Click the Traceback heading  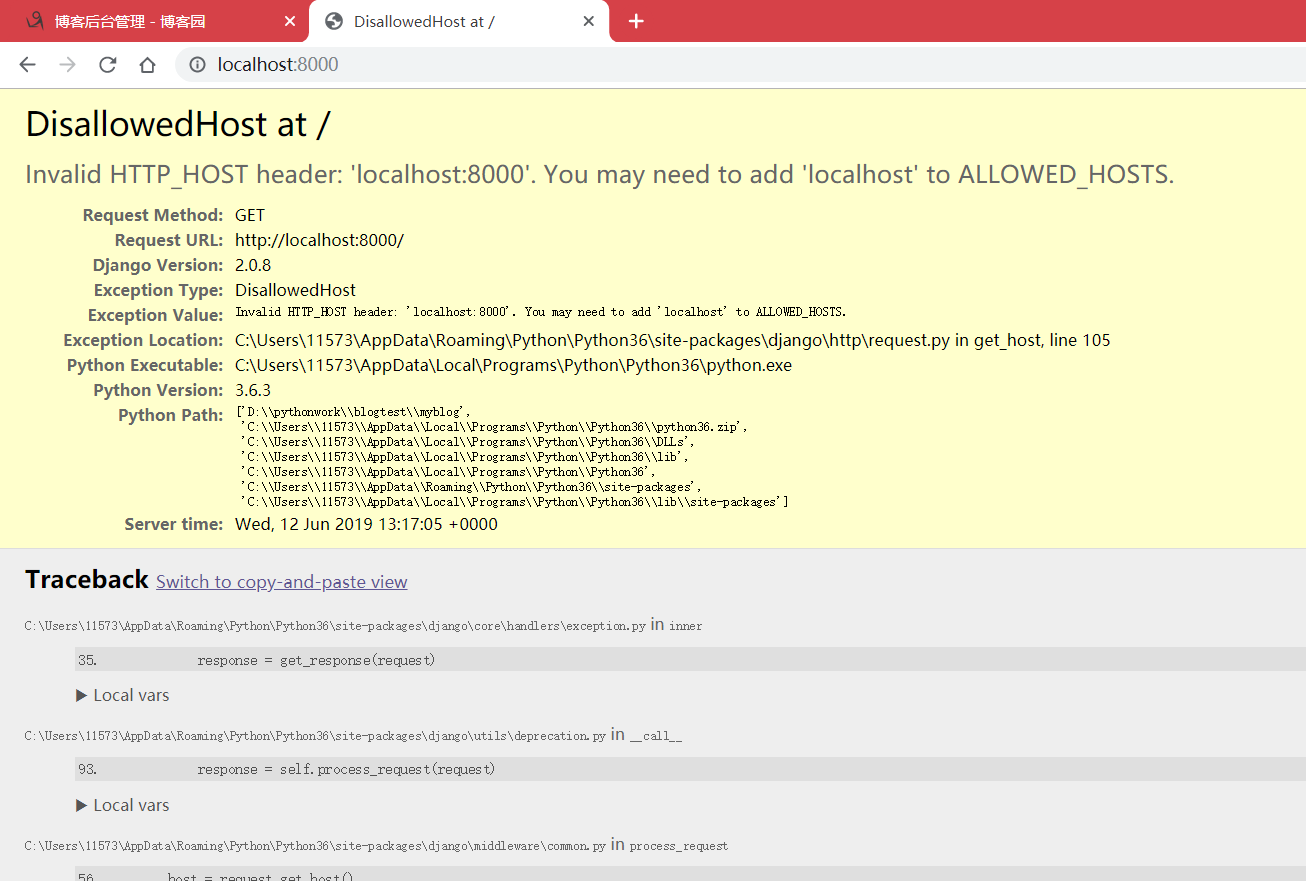tap(87, 580)
